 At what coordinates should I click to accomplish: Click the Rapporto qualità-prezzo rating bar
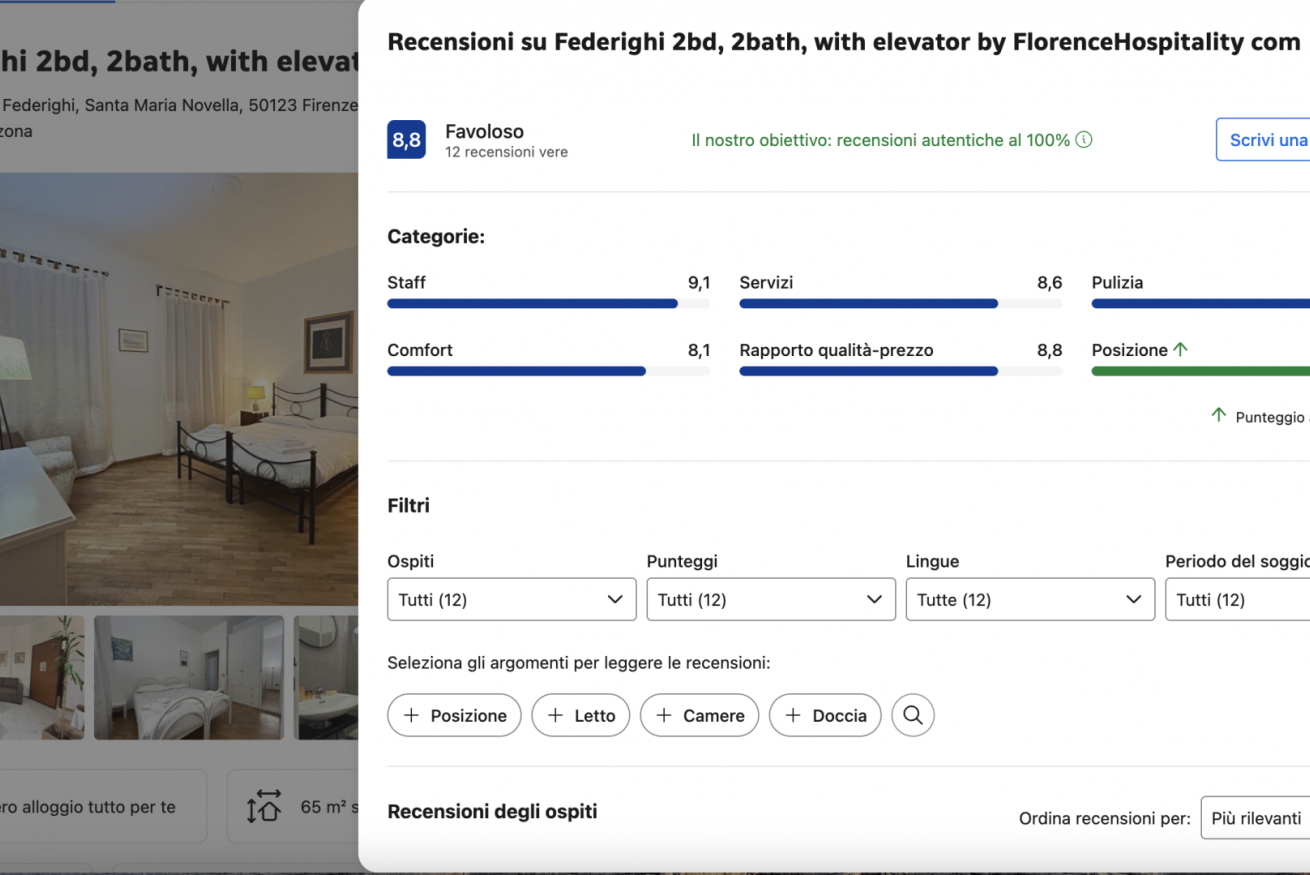pyautogui.click(x=900, y=371)
